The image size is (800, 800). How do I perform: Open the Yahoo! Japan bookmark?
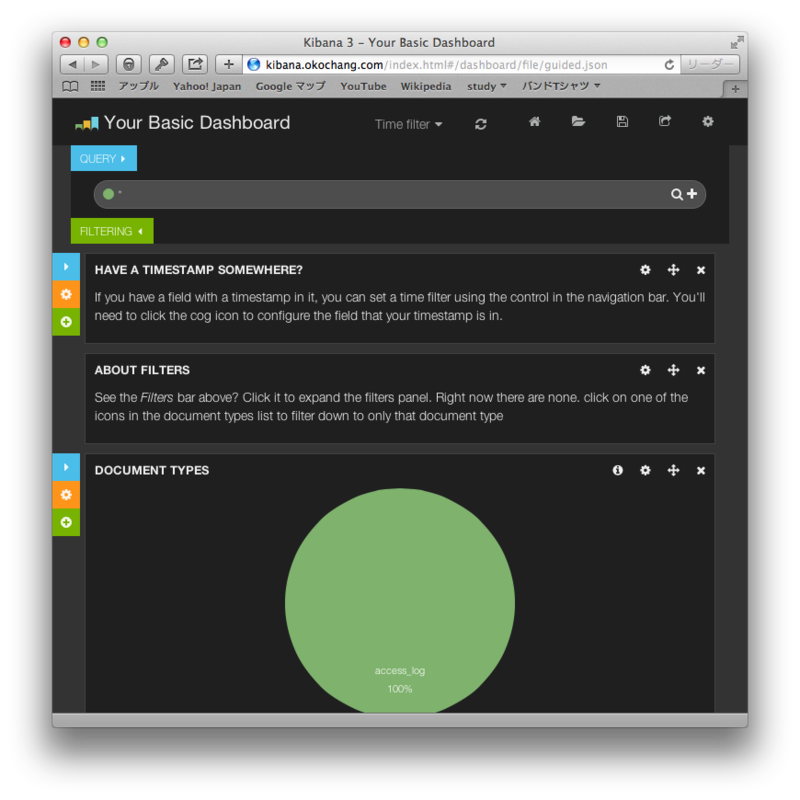pos(207,86)
